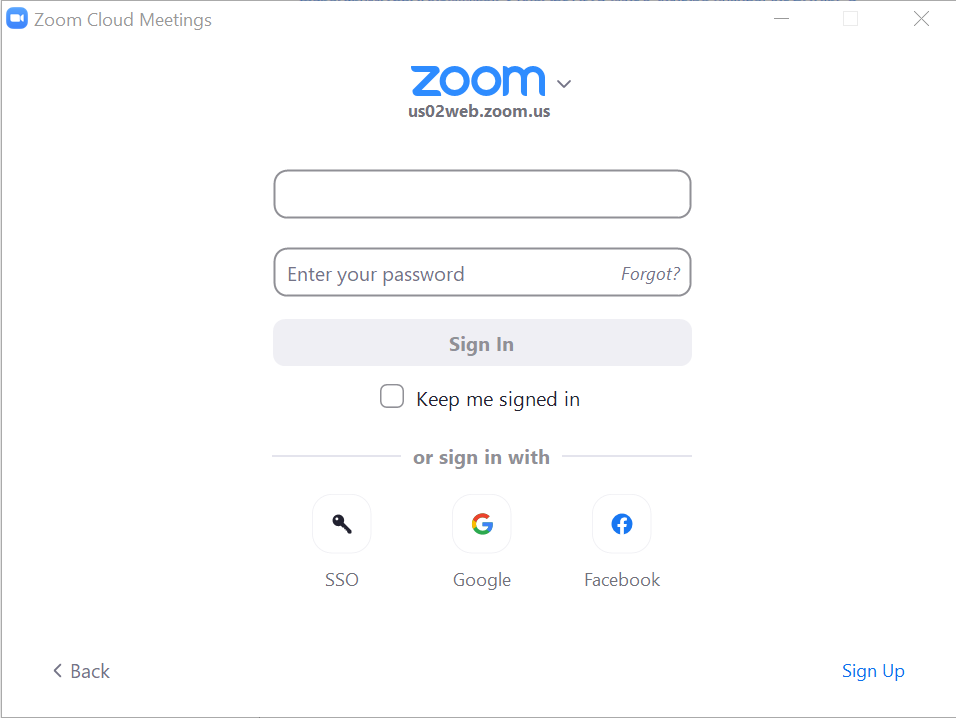This screenshot has width=956, height=718.
Task: Click the SSO label
Action: pos(341,579)
